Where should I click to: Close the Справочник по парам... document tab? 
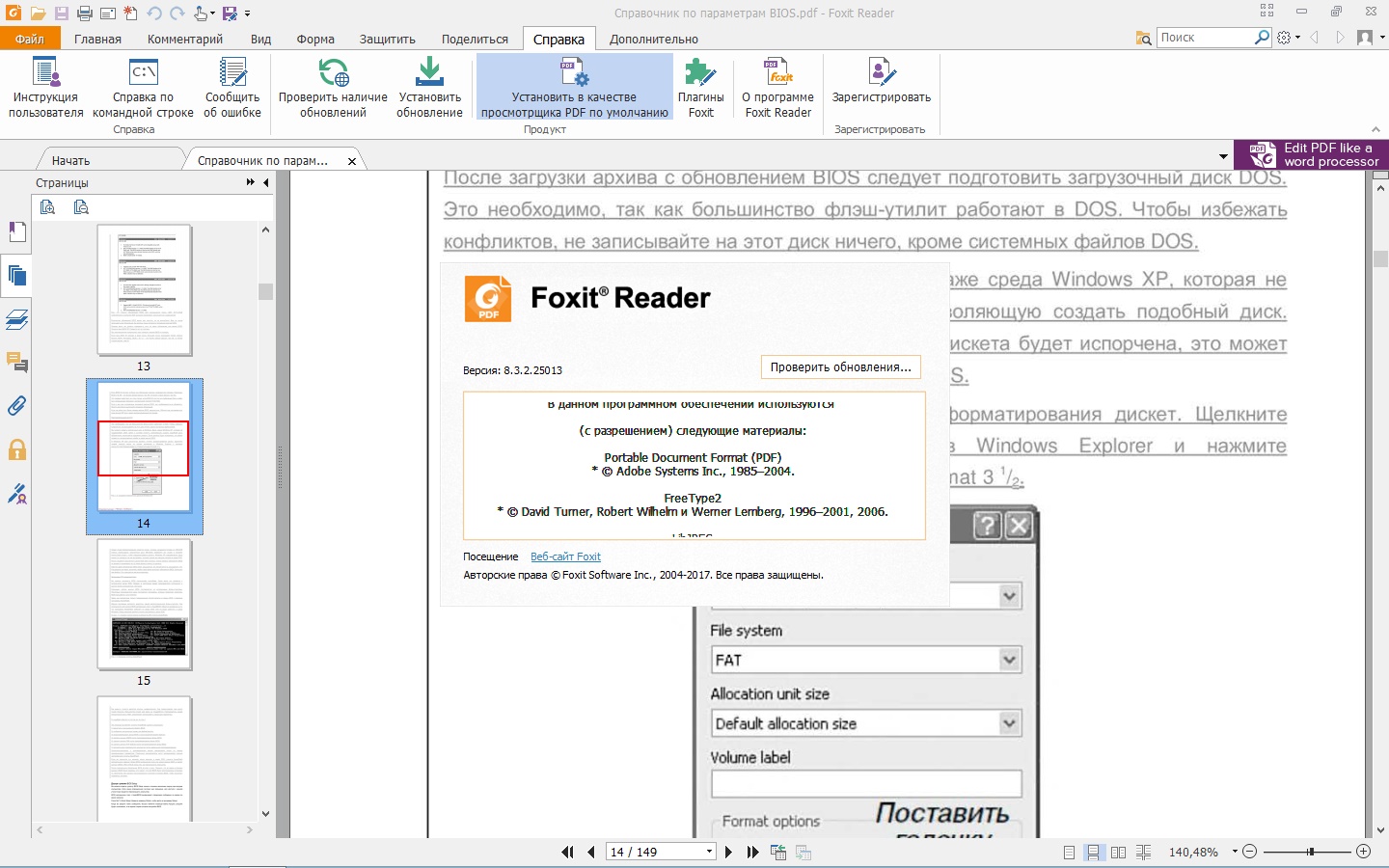352,161
